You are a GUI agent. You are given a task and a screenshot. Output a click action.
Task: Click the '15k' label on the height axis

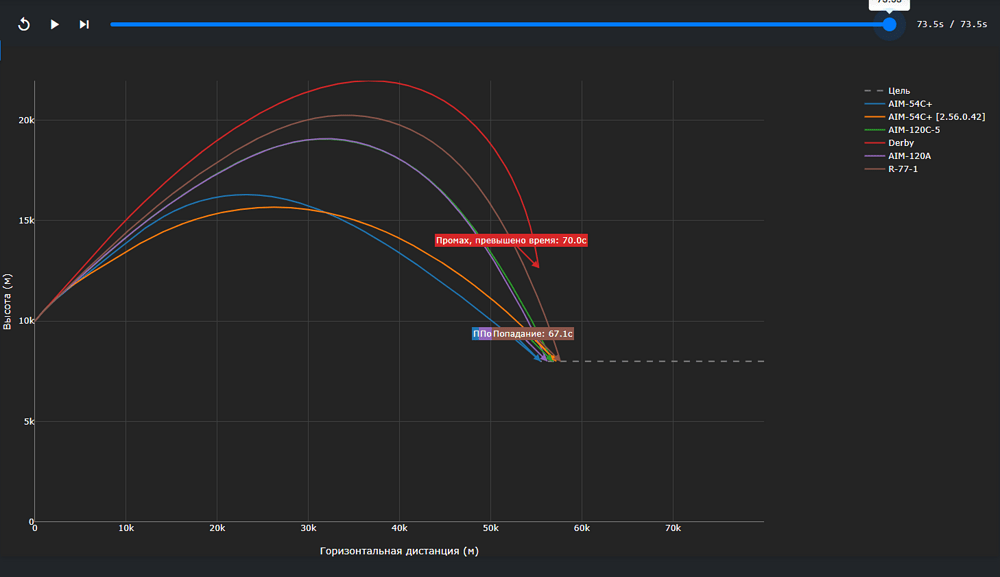pyautogui.click(x=26, y=221)
